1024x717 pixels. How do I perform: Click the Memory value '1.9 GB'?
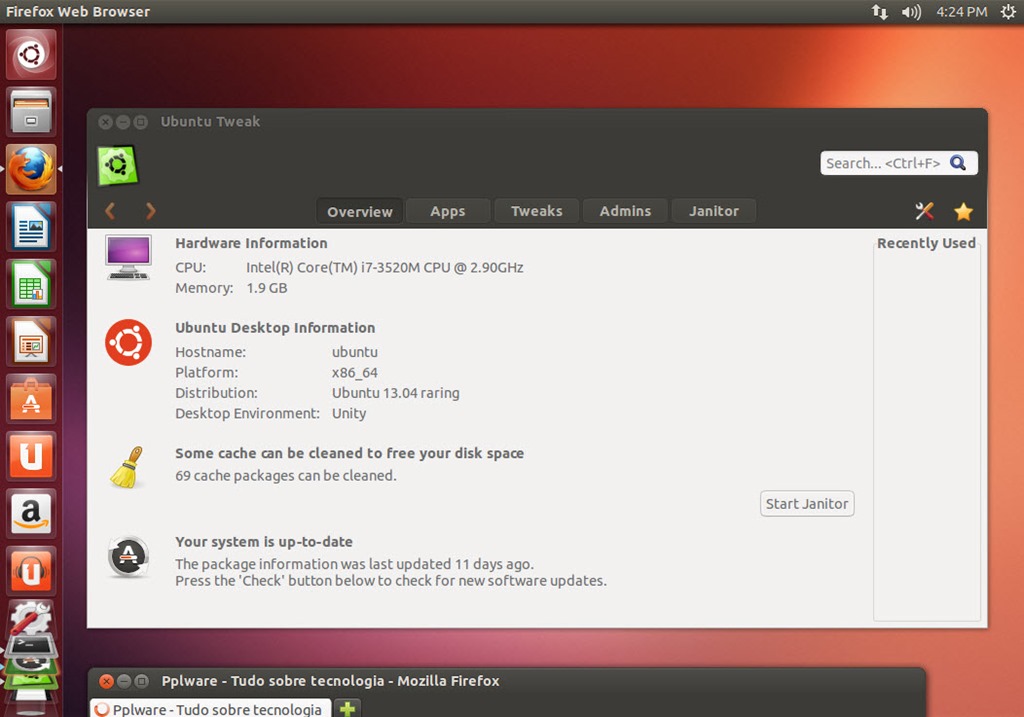(x=266, y=288)
